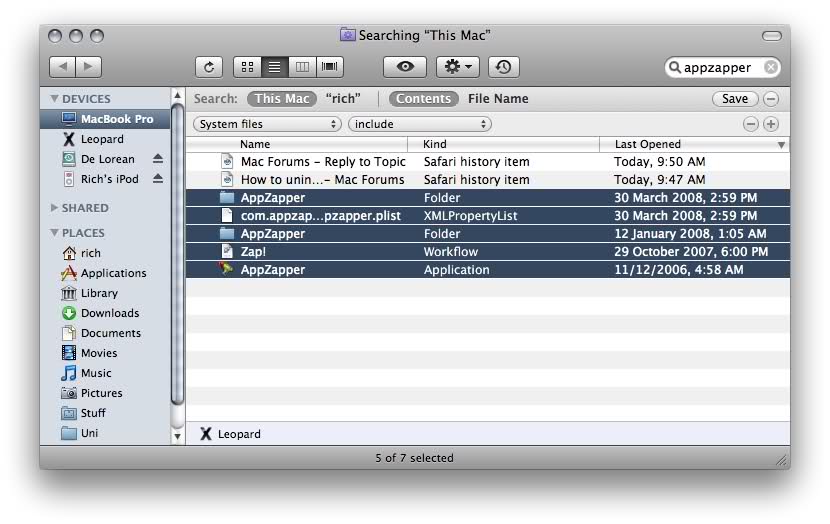Screen dimensions: 830x524
Task: Open Music in sidebar
Action: tap(105, 373)
